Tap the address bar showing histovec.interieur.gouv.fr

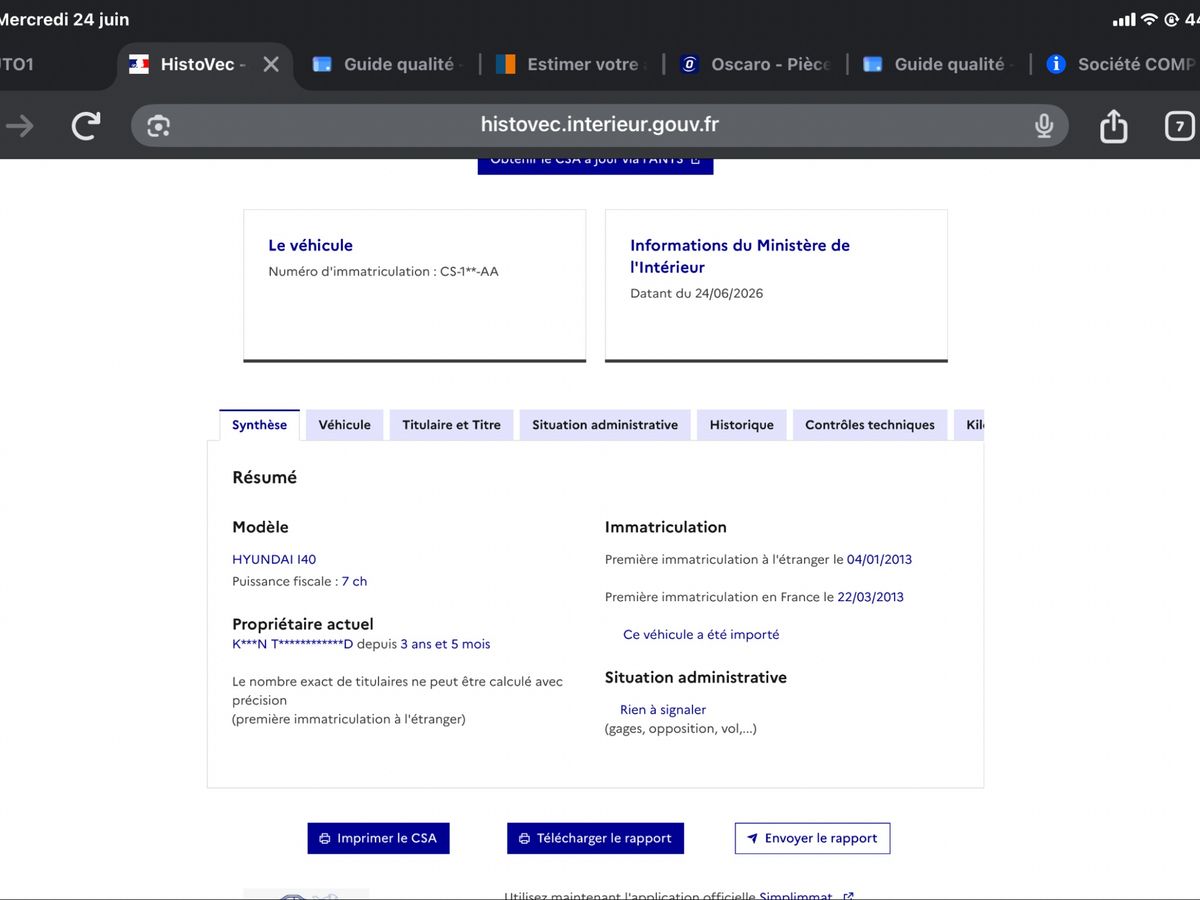point(600,126)
